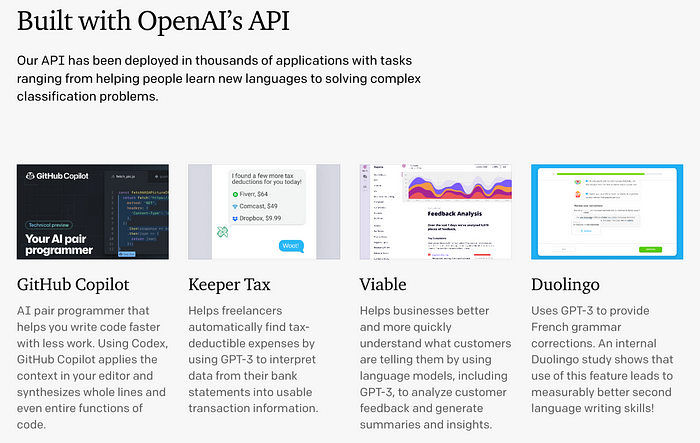Viewport: 700px width, 443px height.
Task: Click the Duolingo card title
Action: pyautogui.click(x=565, y=284)
